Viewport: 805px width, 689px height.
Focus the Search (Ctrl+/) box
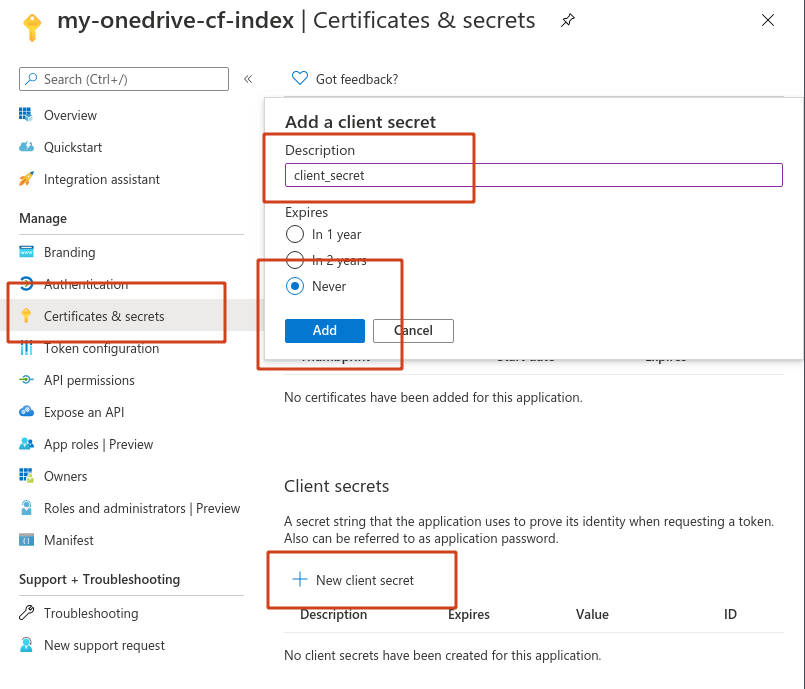(x=124, y=79)
